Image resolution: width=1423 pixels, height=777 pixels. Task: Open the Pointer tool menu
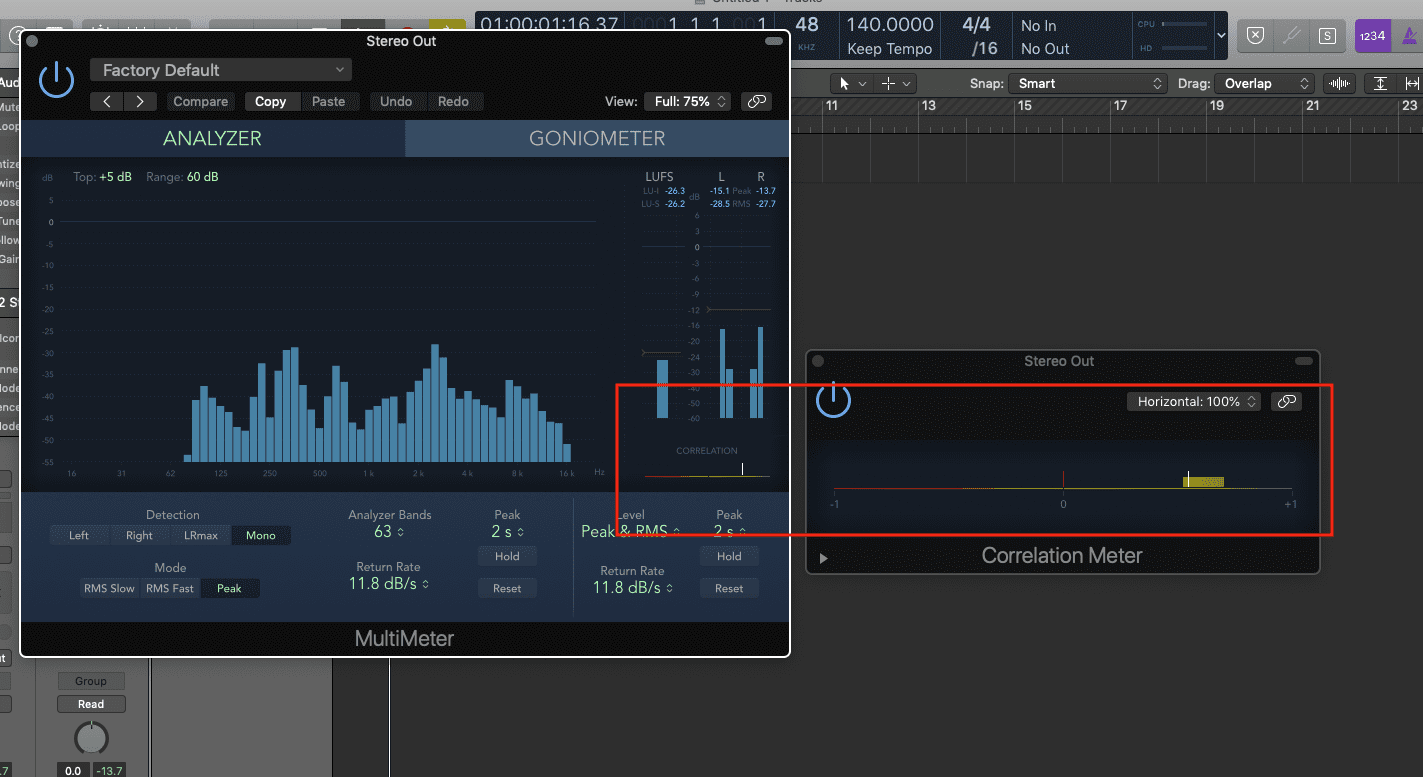(853, 84)
